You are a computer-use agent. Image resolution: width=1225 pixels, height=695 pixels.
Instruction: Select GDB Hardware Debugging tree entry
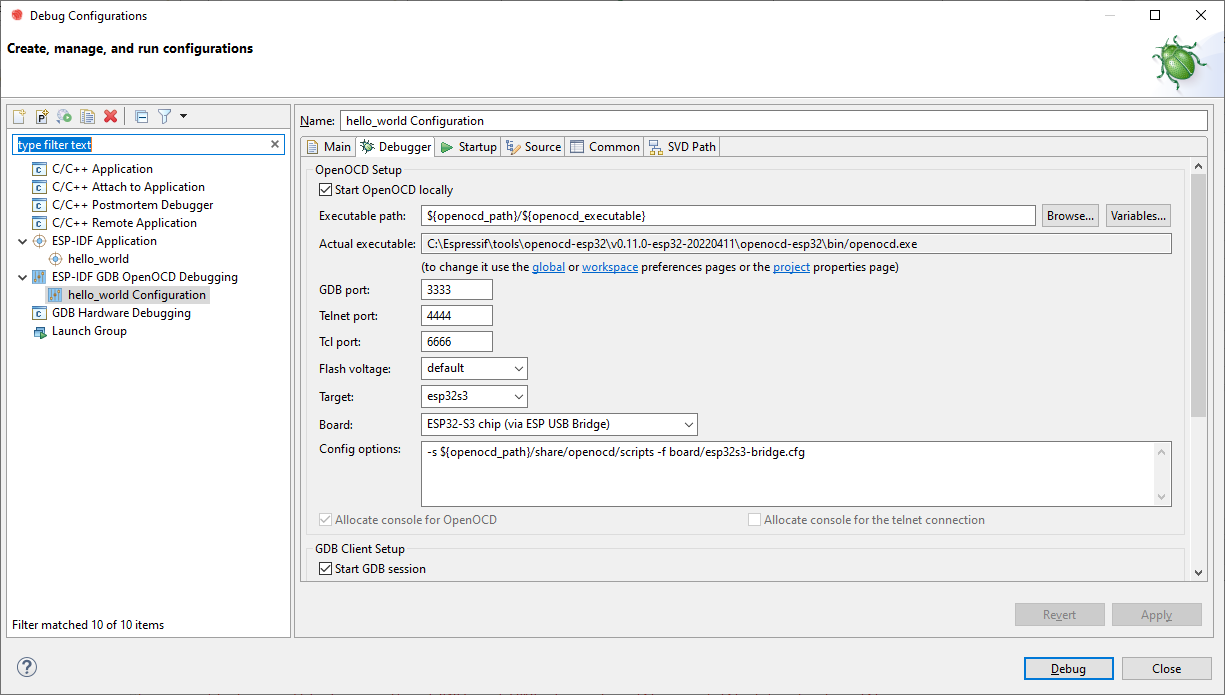pos(121,313)
